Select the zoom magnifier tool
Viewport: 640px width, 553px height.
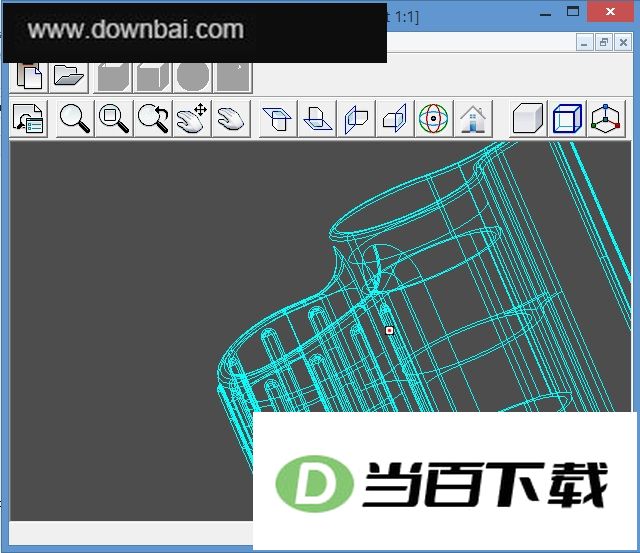point(74,119)
